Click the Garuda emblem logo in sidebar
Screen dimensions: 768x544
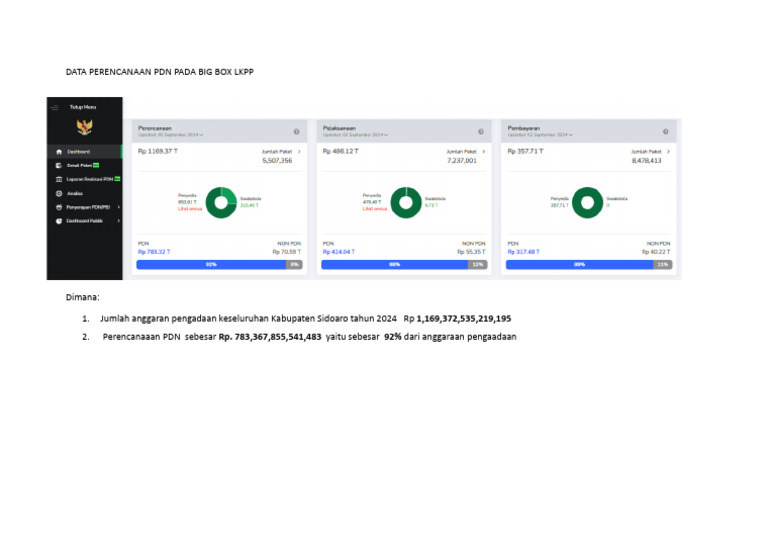click(85, 127)
